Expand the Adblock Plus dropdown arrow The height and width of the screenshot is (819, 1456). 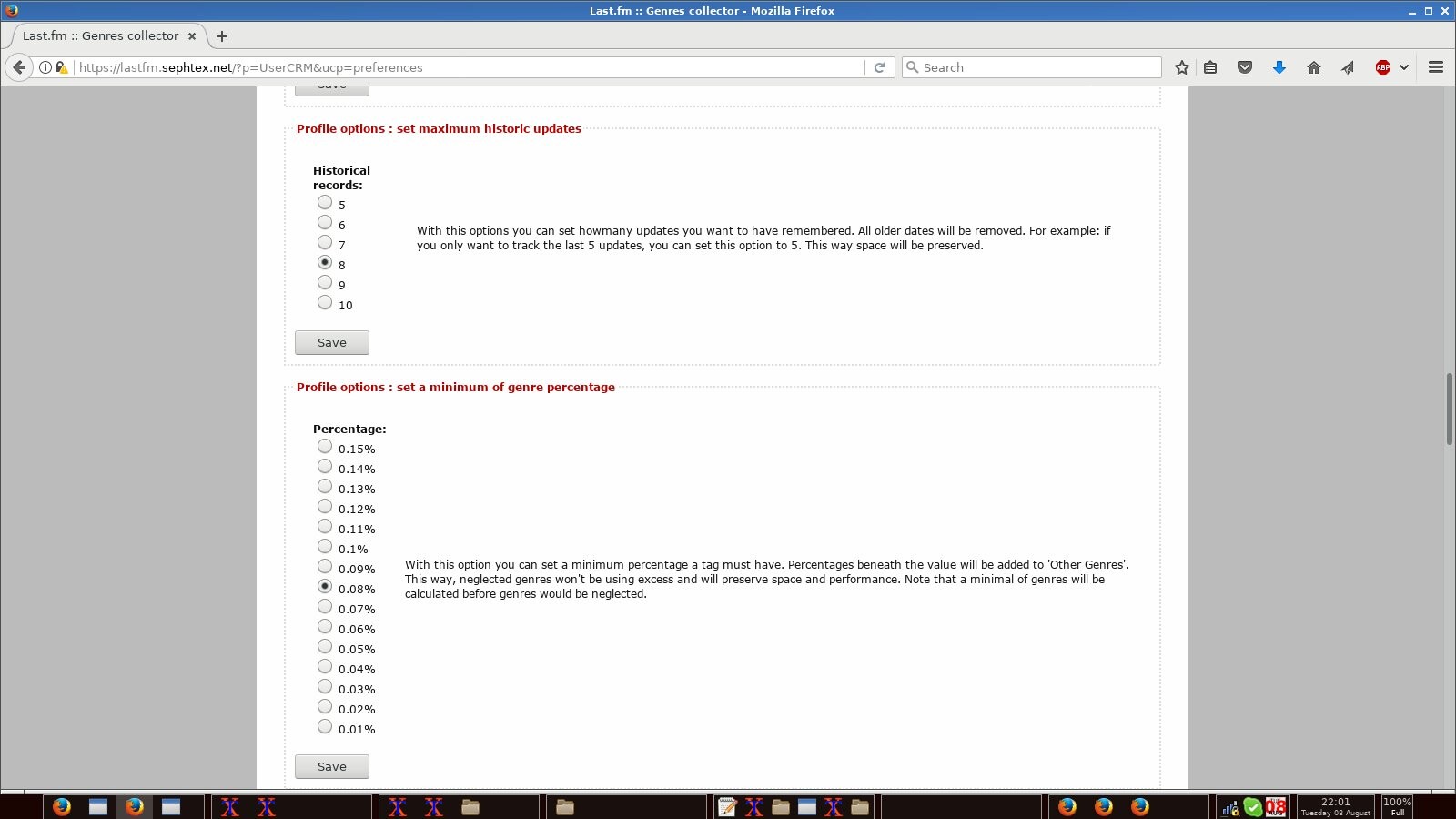tap(1404, 67)
